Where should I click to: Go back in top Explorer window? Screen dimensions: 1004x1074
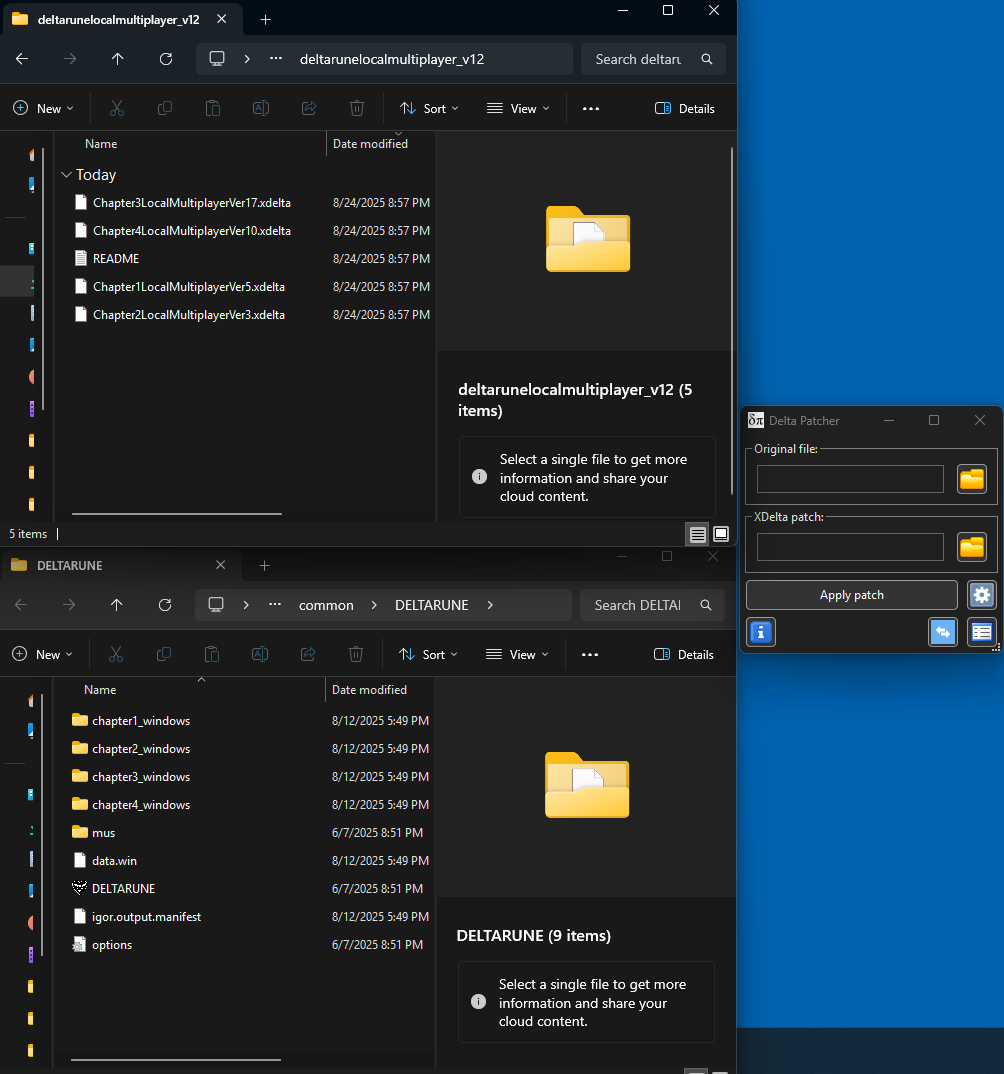22,59
